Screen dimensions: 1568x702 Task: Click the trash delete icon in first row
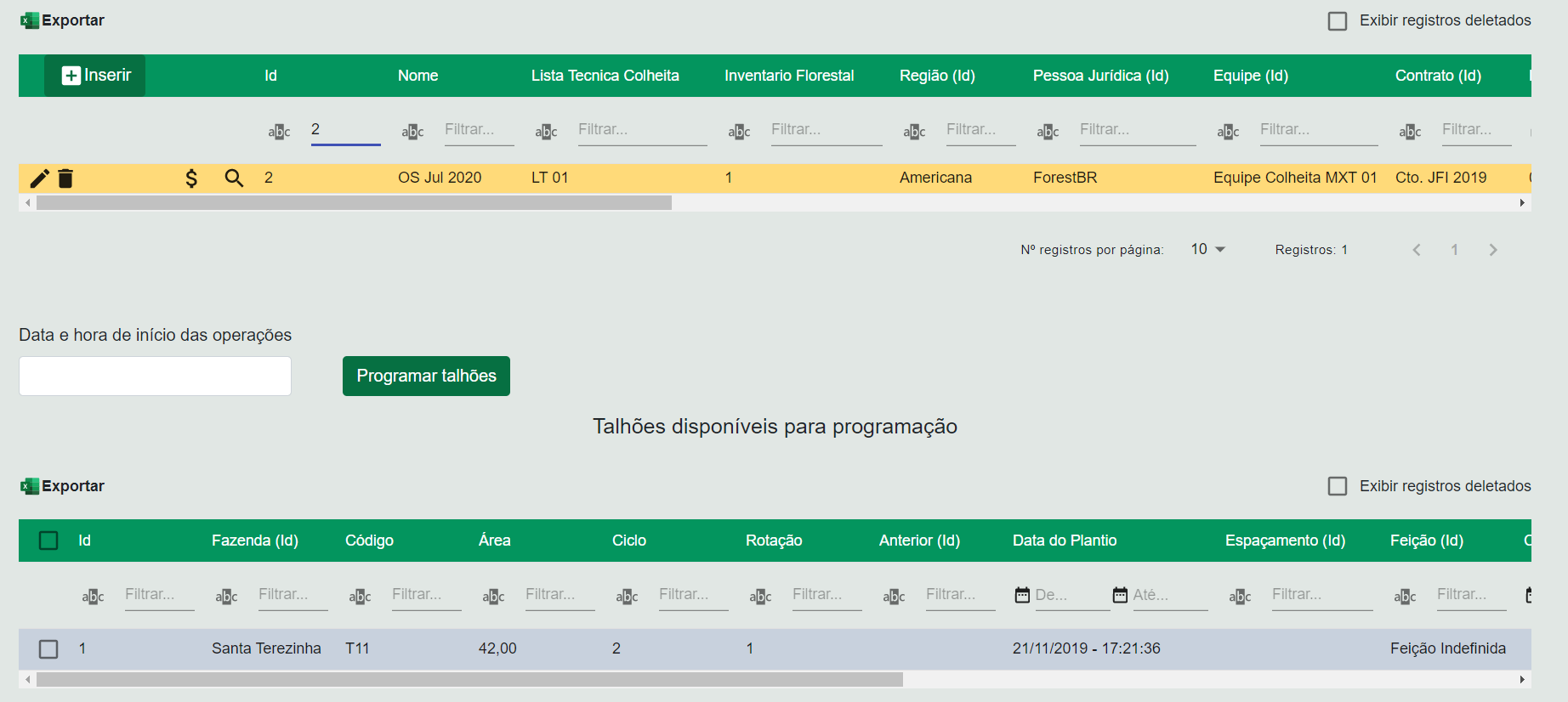pos(65,178)
